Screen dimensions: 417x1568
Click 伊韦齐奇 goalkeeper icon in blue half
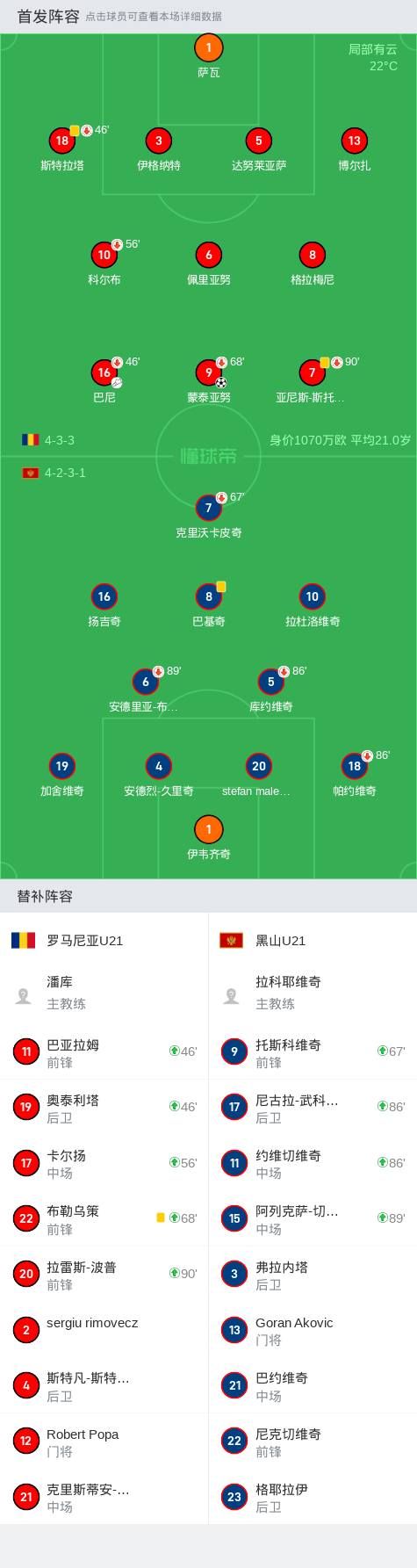point(208,829)
